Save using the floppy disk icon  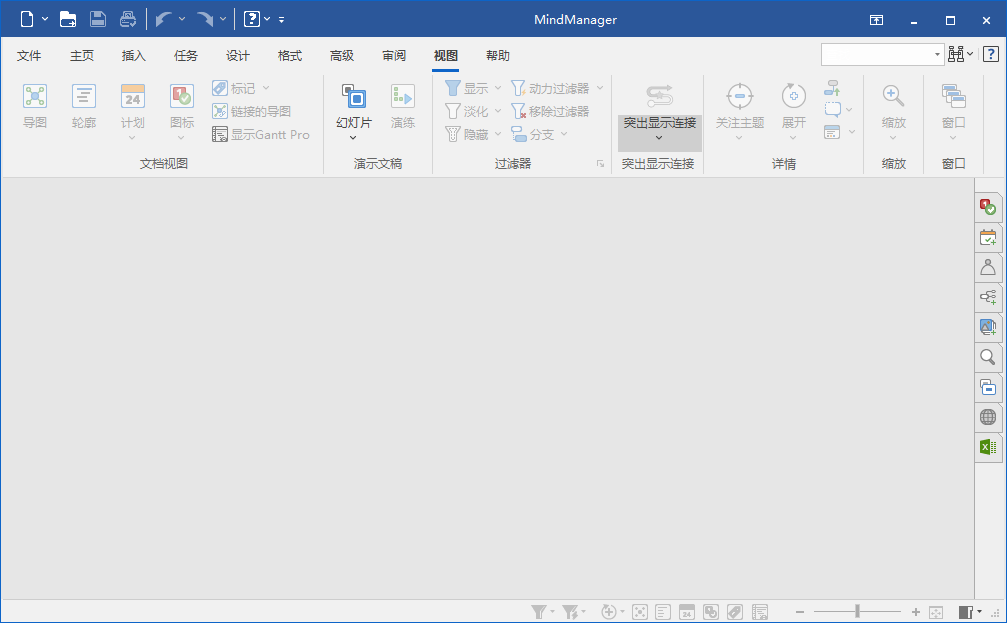pos(98,19)
